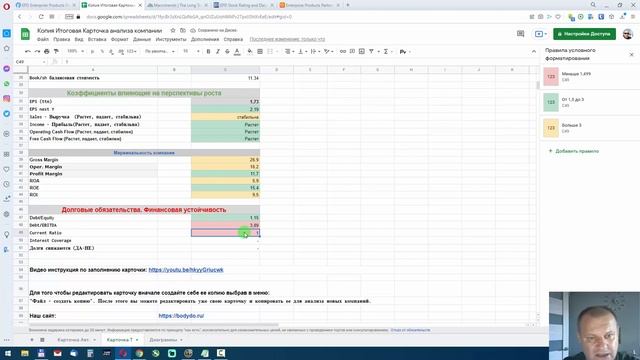Open text rotation dropdown
This screenshot has height=360, width=640.
click(x=328, y=51)
